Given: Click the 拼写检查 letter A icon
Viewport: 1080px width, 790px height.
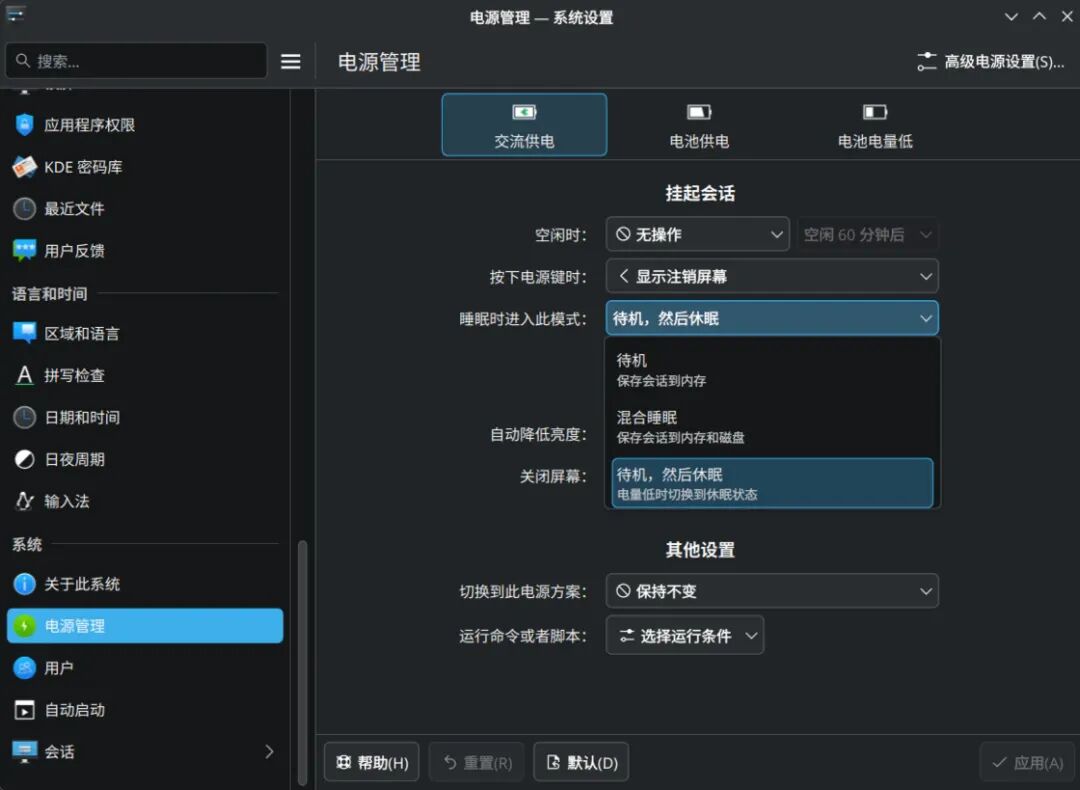Looking at the screenshot, I should (x=25, y=375).
